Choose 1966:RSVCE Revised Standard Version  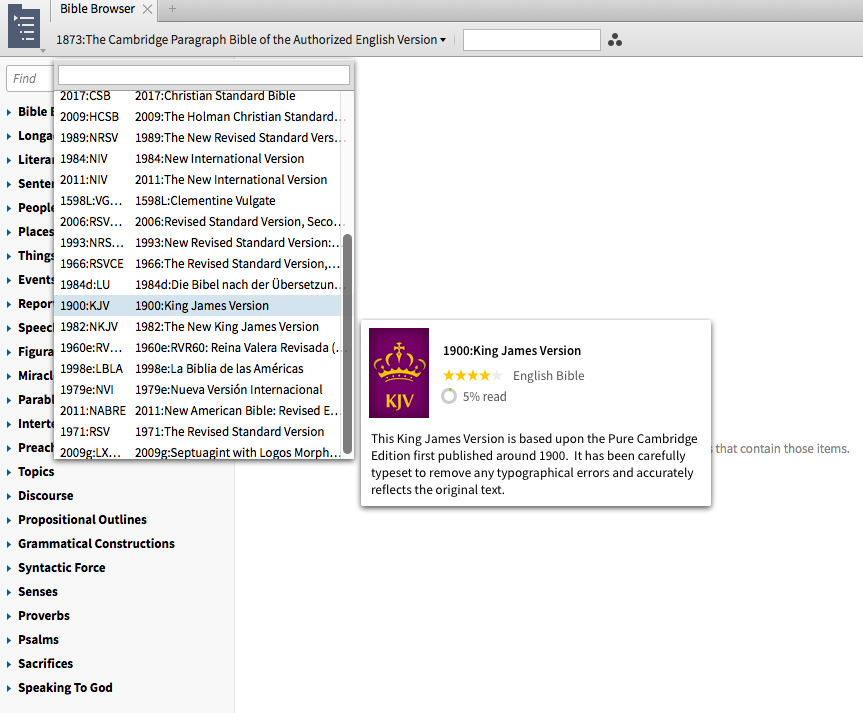tap(198, 264)
